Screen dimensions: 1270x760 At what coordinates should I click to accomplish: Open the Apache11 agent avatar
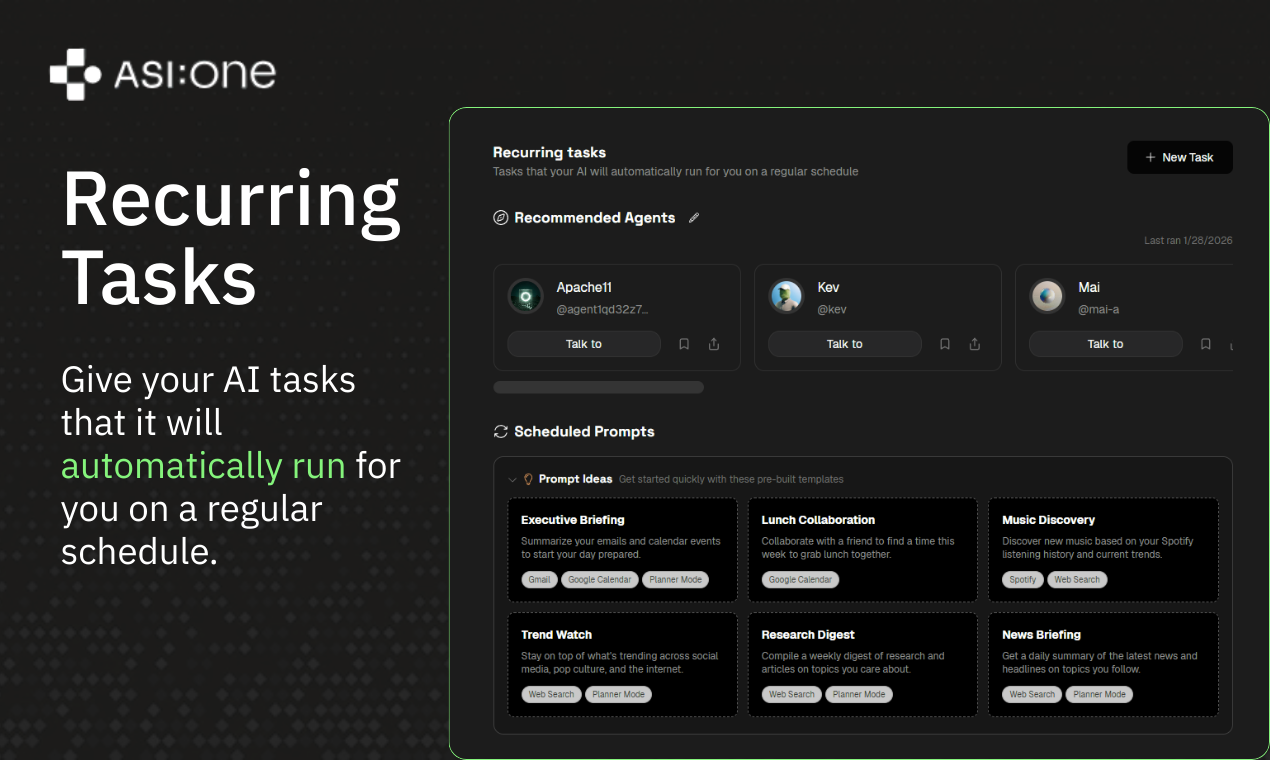526,296
